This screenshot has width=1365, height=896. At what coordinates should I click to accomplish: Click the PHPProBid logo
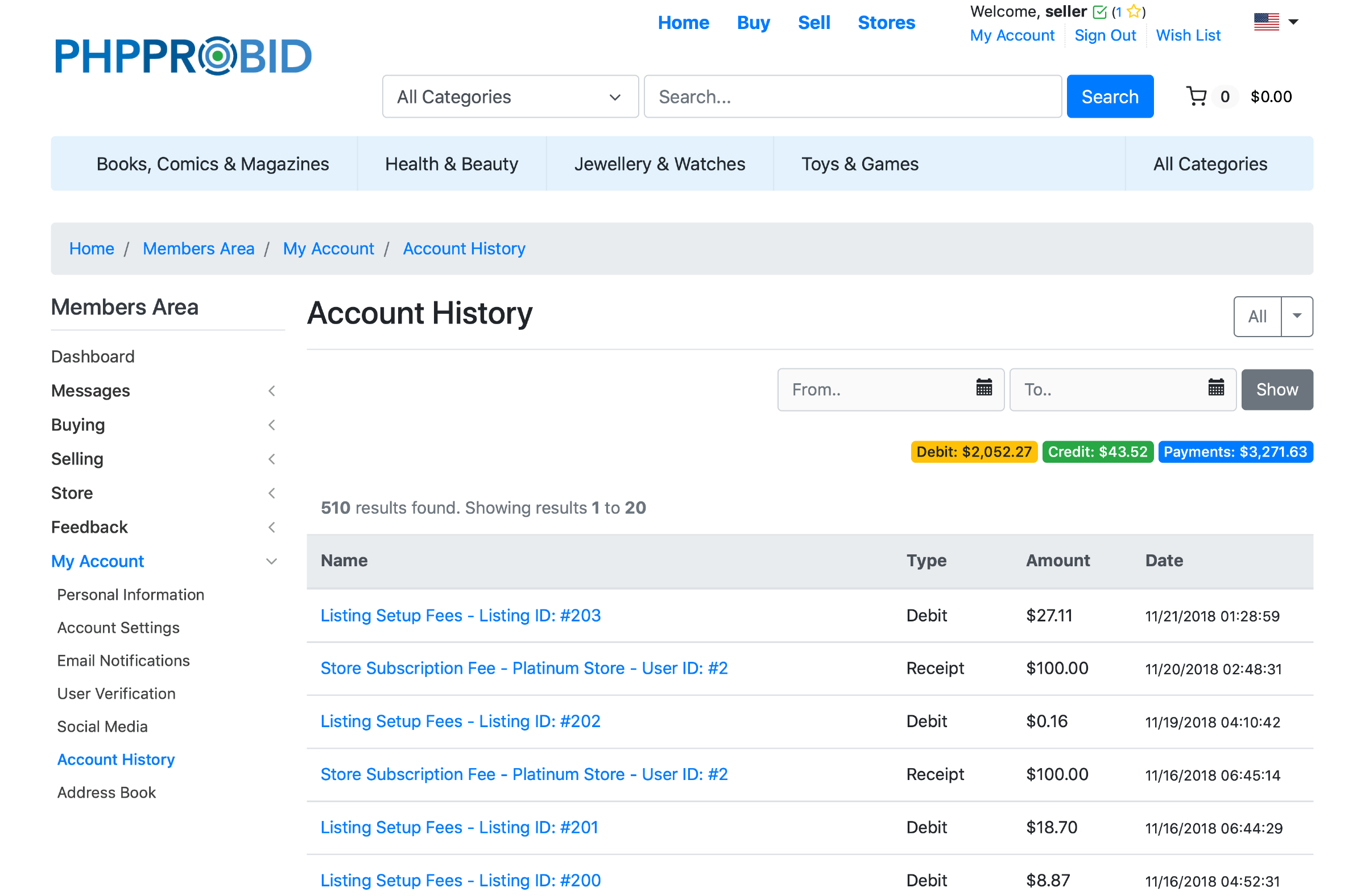tap(183, 56)
